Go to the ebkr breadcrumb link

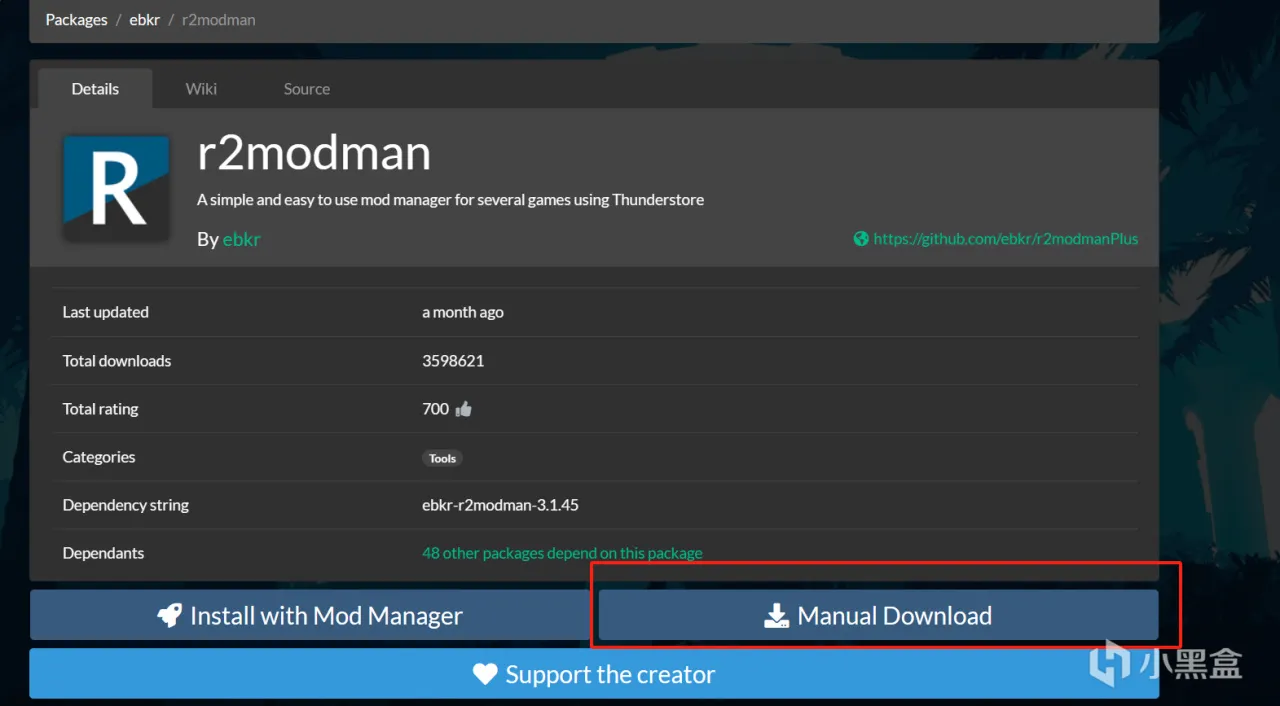145,20
